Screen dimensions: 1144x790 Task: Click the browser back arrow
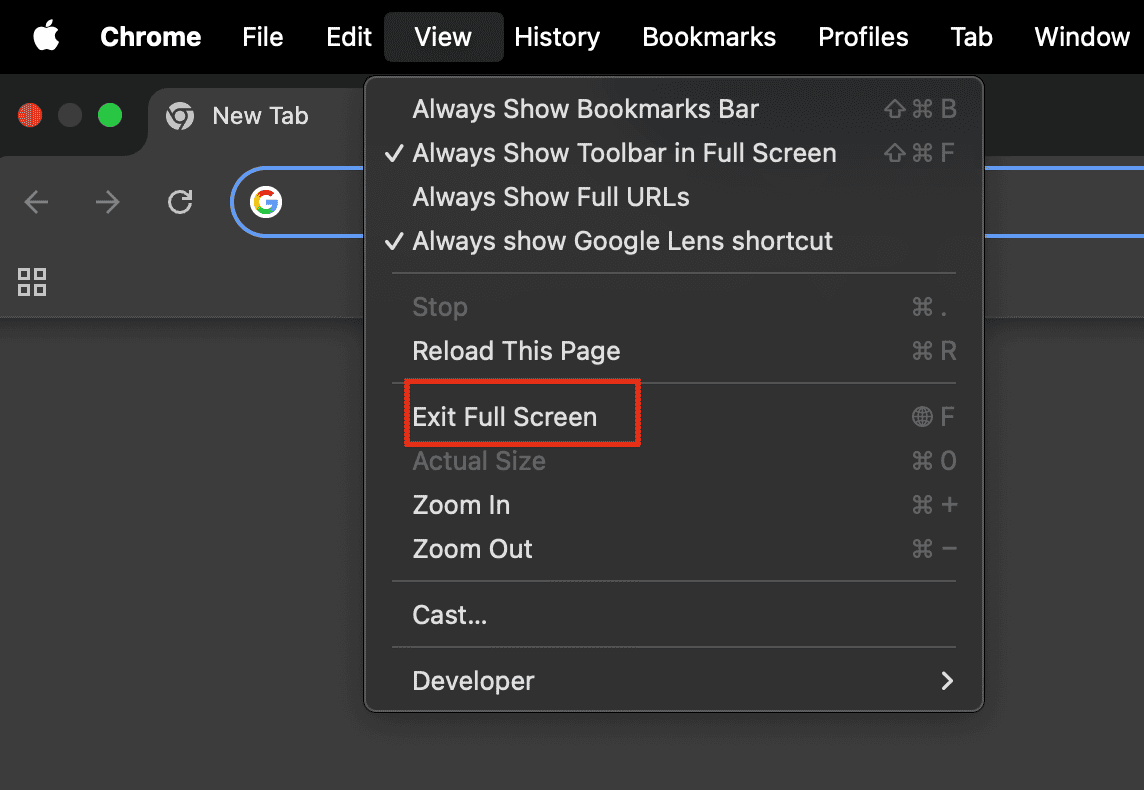point(36,203)
